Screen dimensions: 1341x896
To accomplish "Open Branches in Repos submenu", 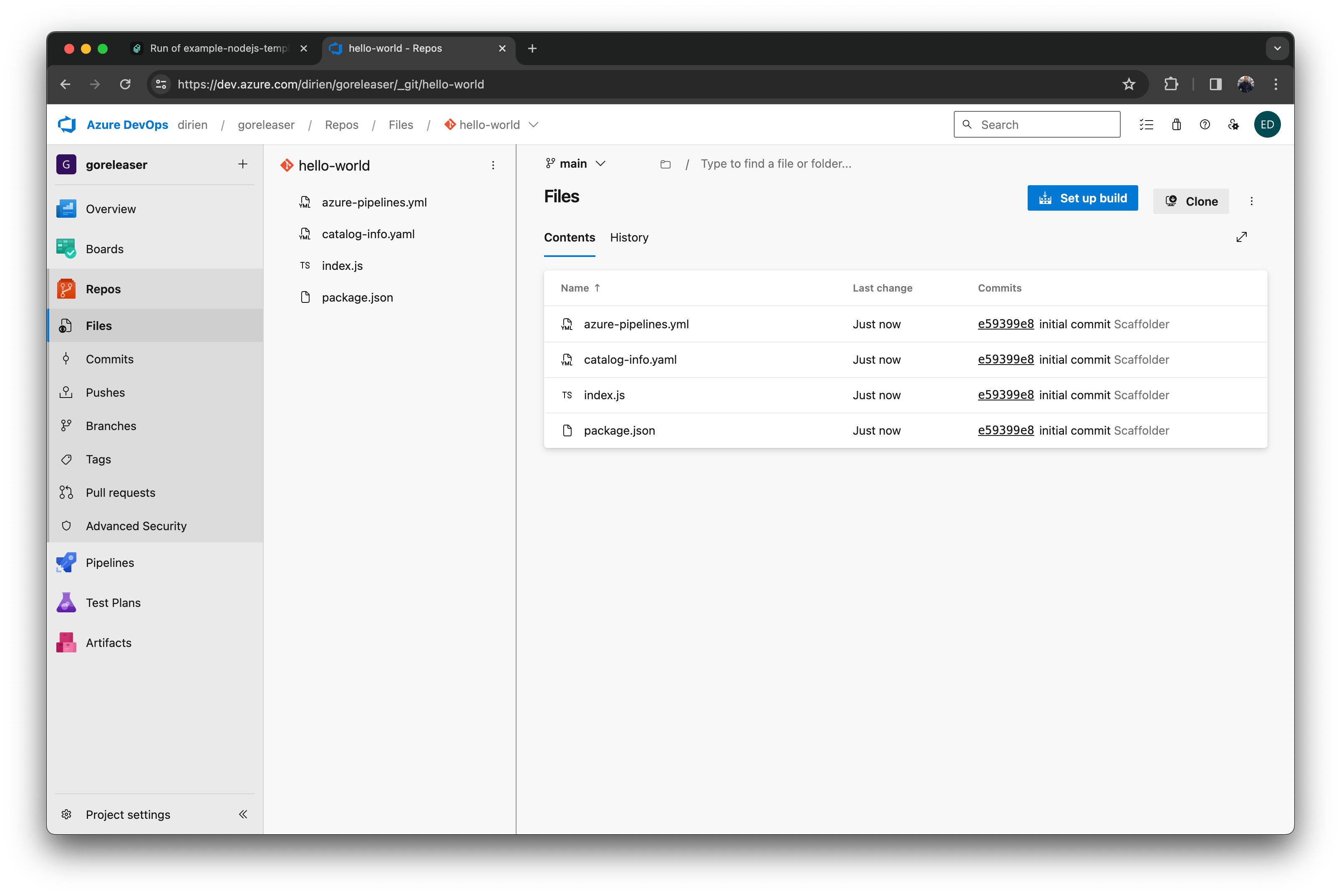I will click(111, 426).
